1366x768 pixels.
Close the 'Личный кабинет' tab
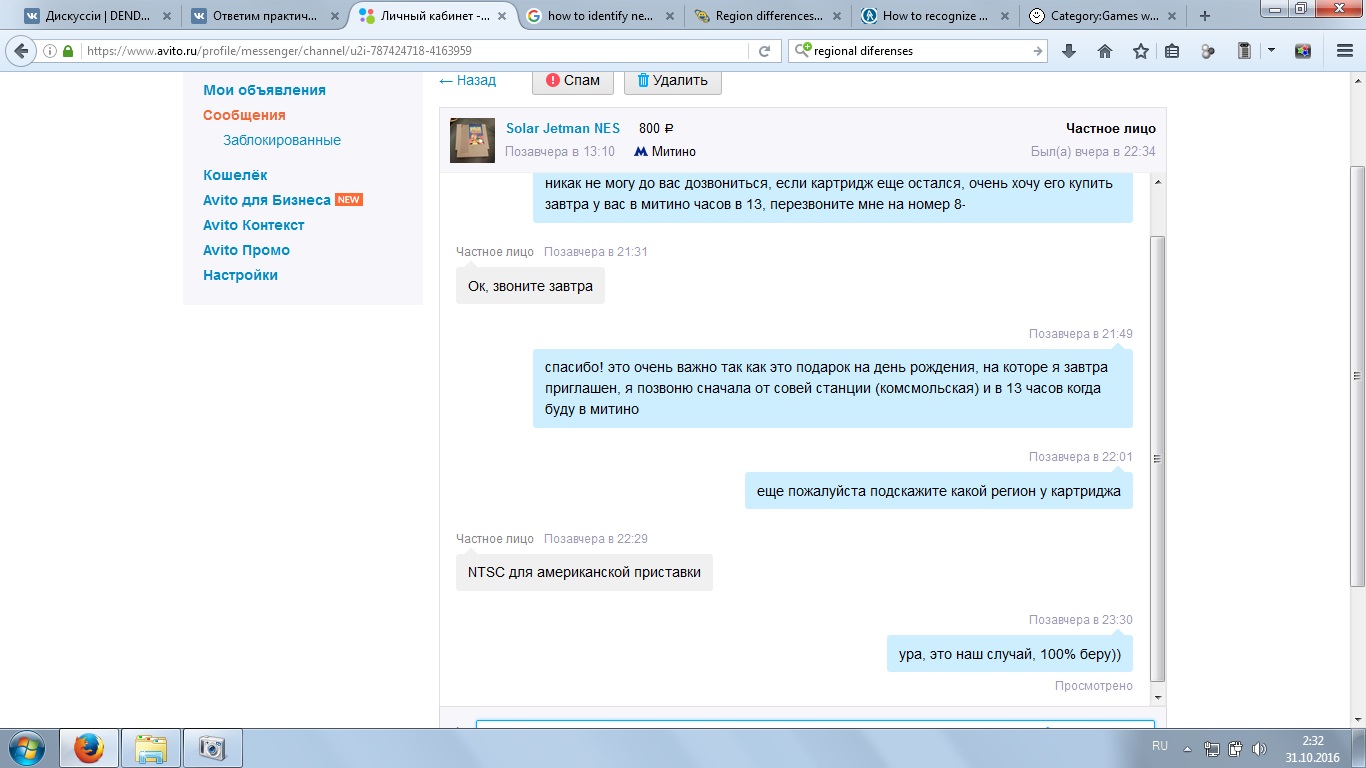501,16
